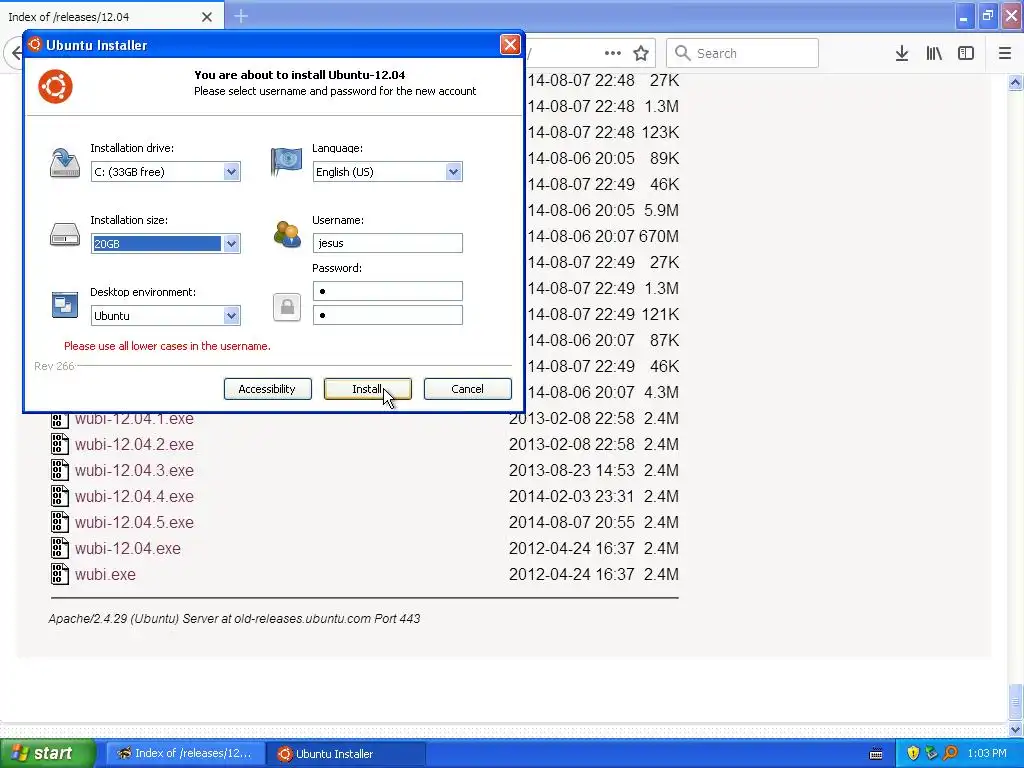Click the Install button in Ubuntu Installer
The height and width of the screenshot is (768, 1024).
(368, 389)
